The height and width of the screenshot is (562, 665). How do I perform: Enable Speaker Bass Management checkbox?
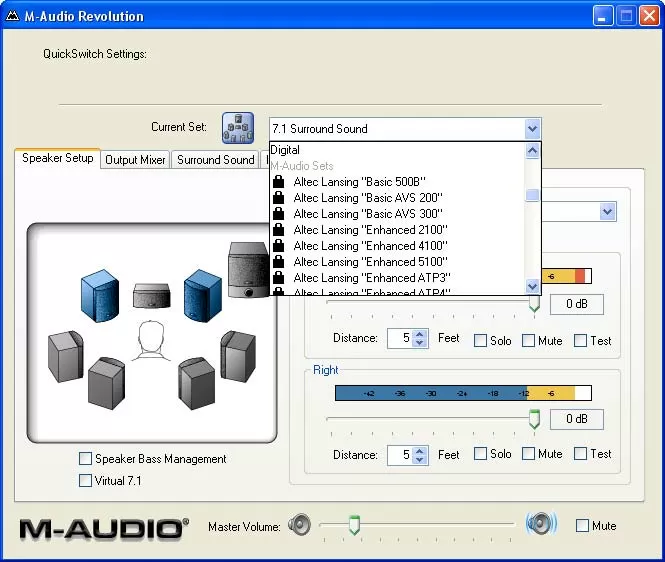tap(85, 459)
